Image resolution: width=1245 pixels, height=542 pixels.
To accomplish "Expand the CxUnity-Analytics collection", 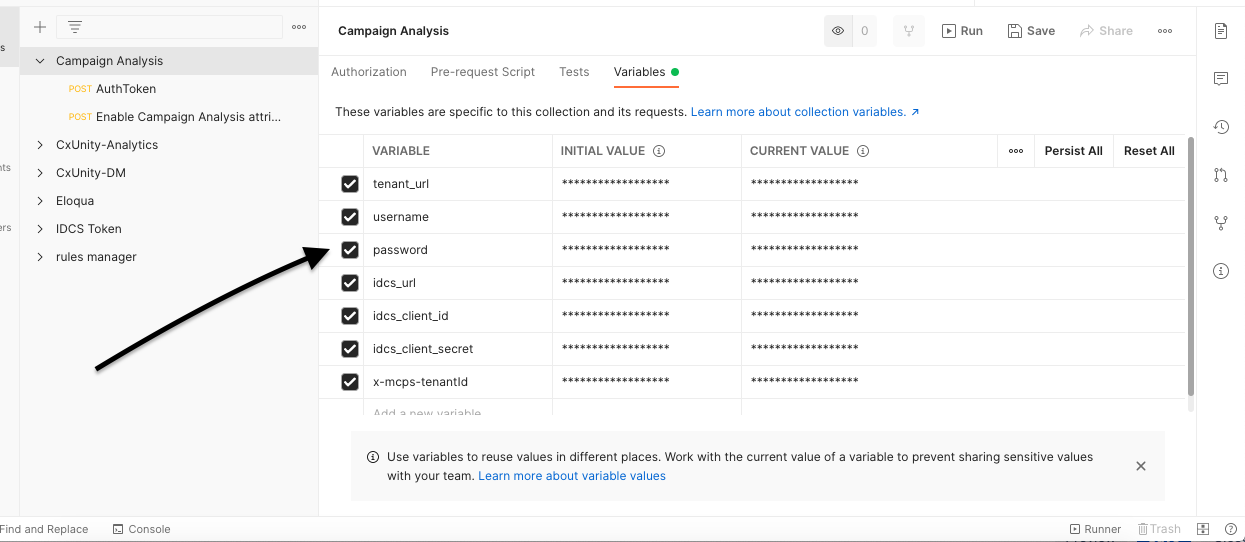I will 40,145.
